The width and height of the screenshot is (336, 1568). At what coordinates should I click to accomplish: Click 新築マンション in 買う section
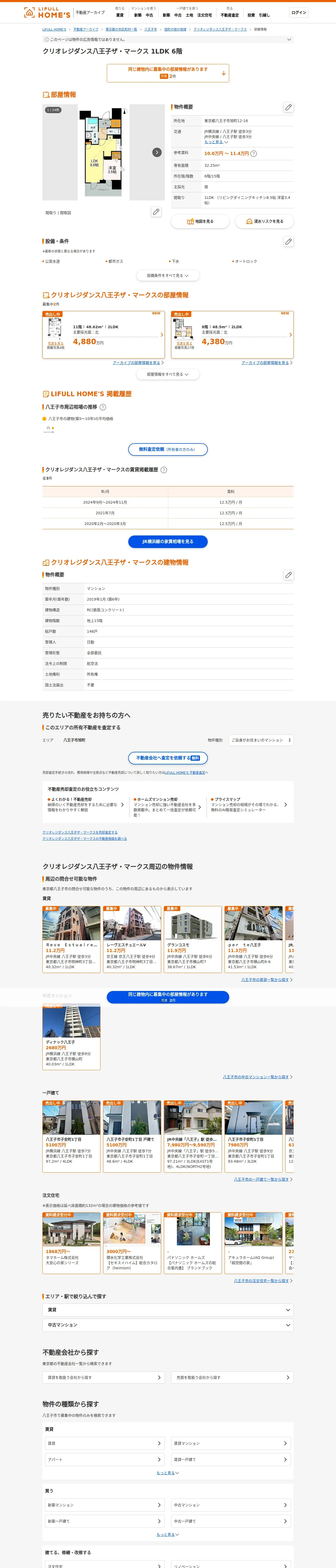105,1505
